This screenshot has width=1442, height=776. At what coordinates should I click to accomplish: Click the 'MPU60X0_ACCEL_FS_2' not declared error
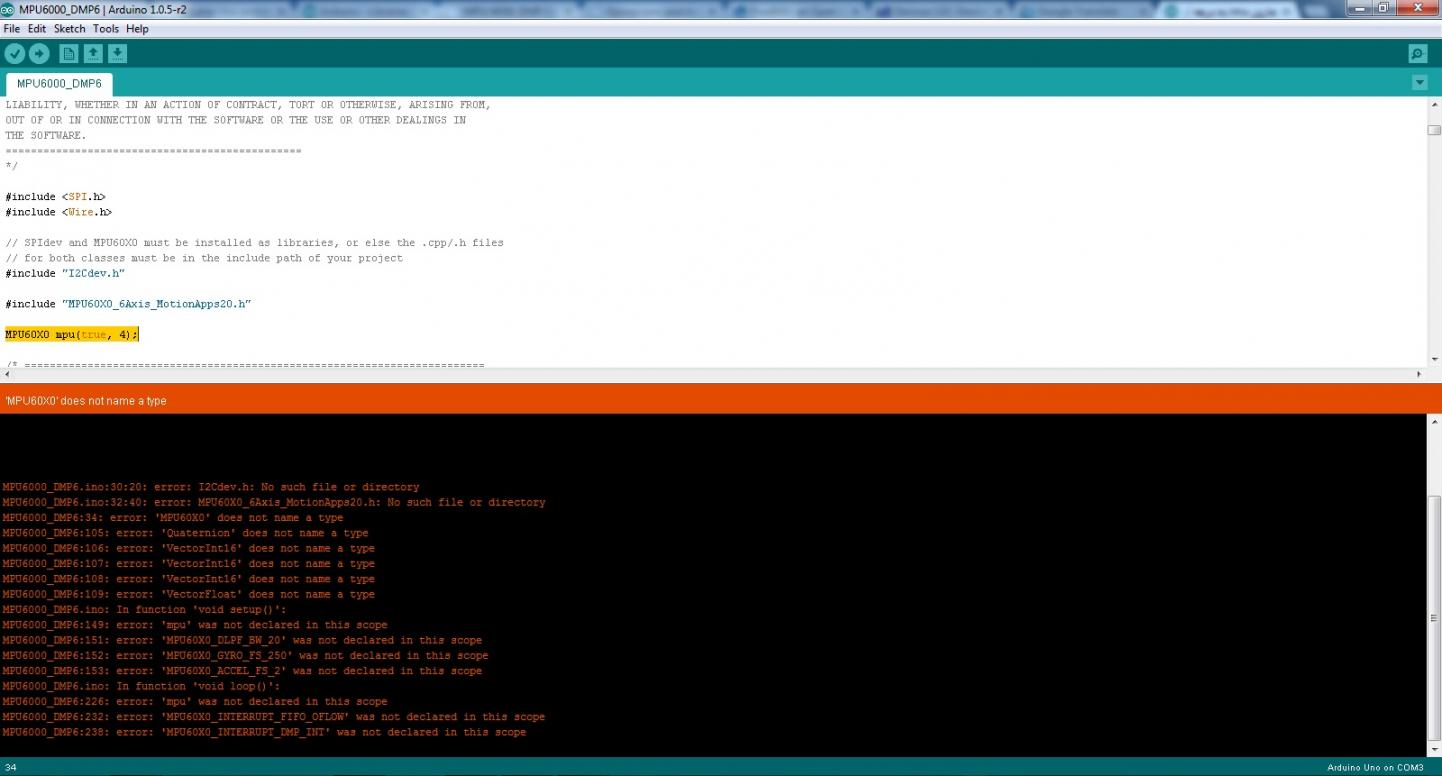(242, 671)
